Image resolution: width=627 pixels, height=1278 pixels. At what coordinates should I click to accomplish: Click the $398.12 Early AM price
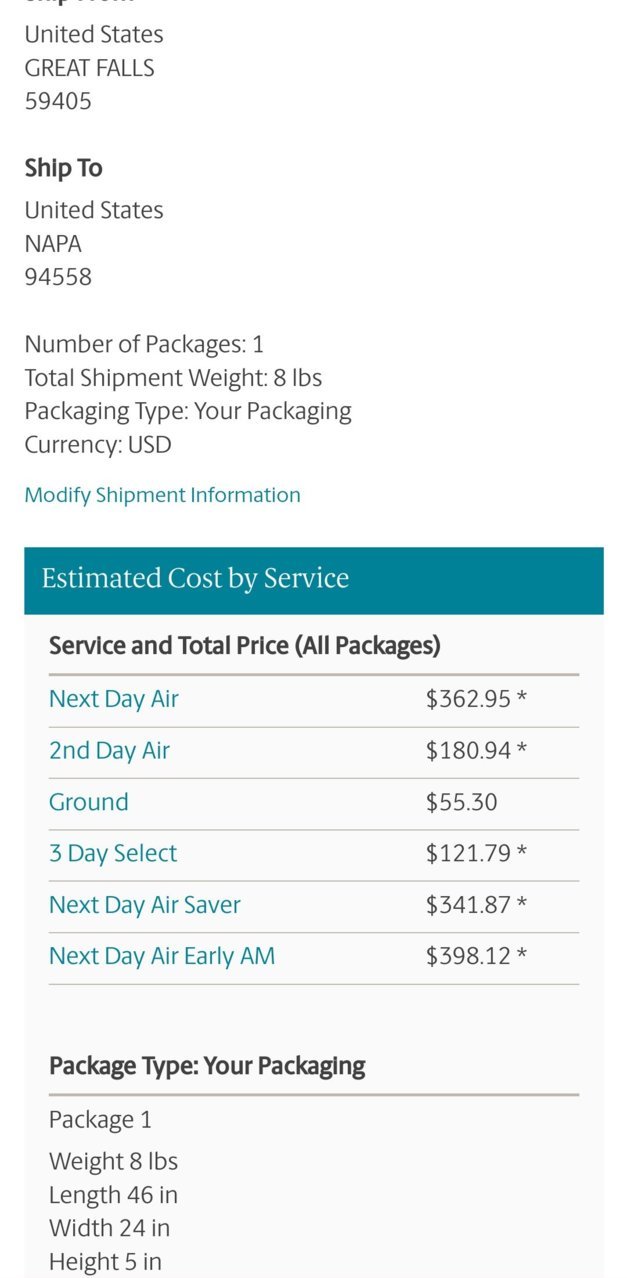click(476, 957)
